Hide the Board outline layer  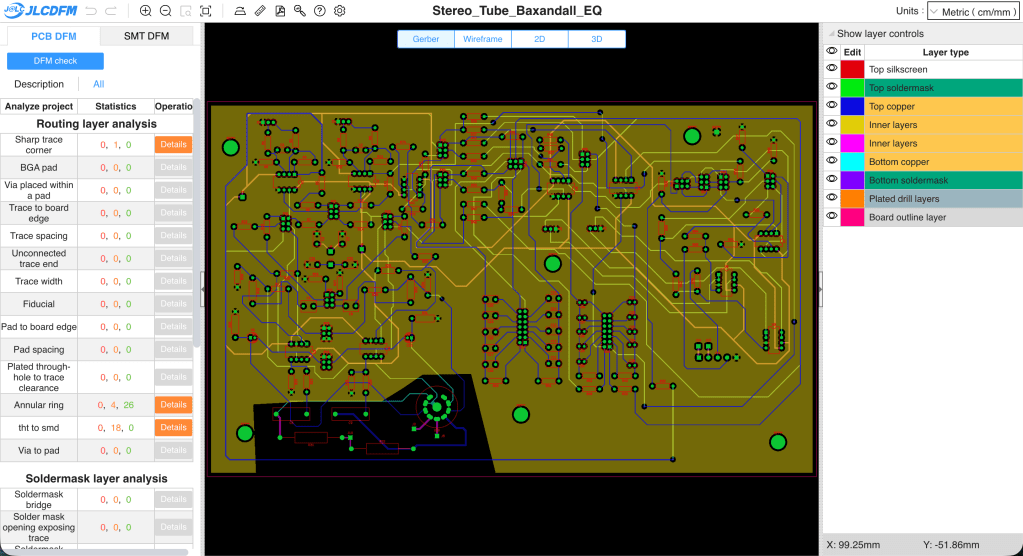coord(832,217)
